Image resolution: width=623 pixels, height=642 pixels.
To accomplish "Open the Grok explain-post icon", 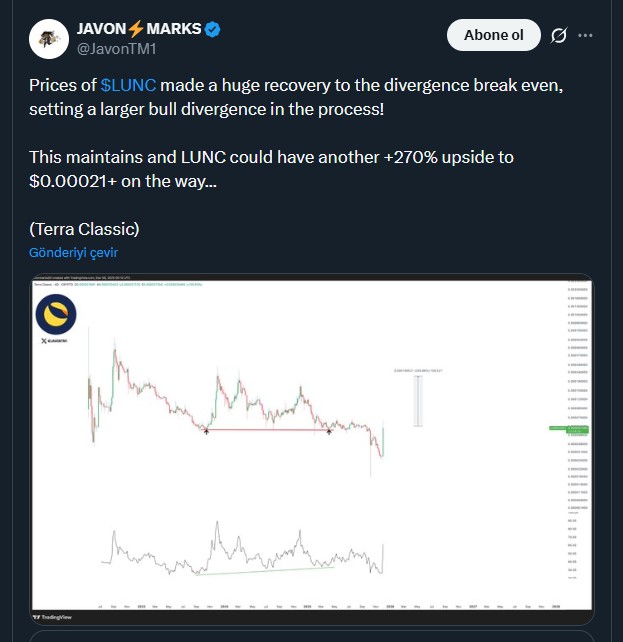I will [x=560, y=36].
